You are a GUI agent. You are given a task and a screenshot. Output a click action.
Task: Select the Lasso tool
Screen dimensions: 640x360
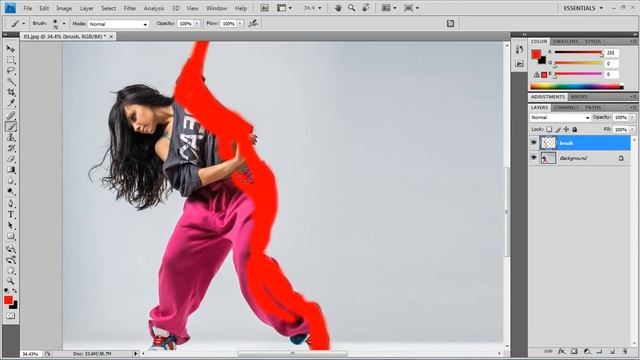(x=11, y=71)
